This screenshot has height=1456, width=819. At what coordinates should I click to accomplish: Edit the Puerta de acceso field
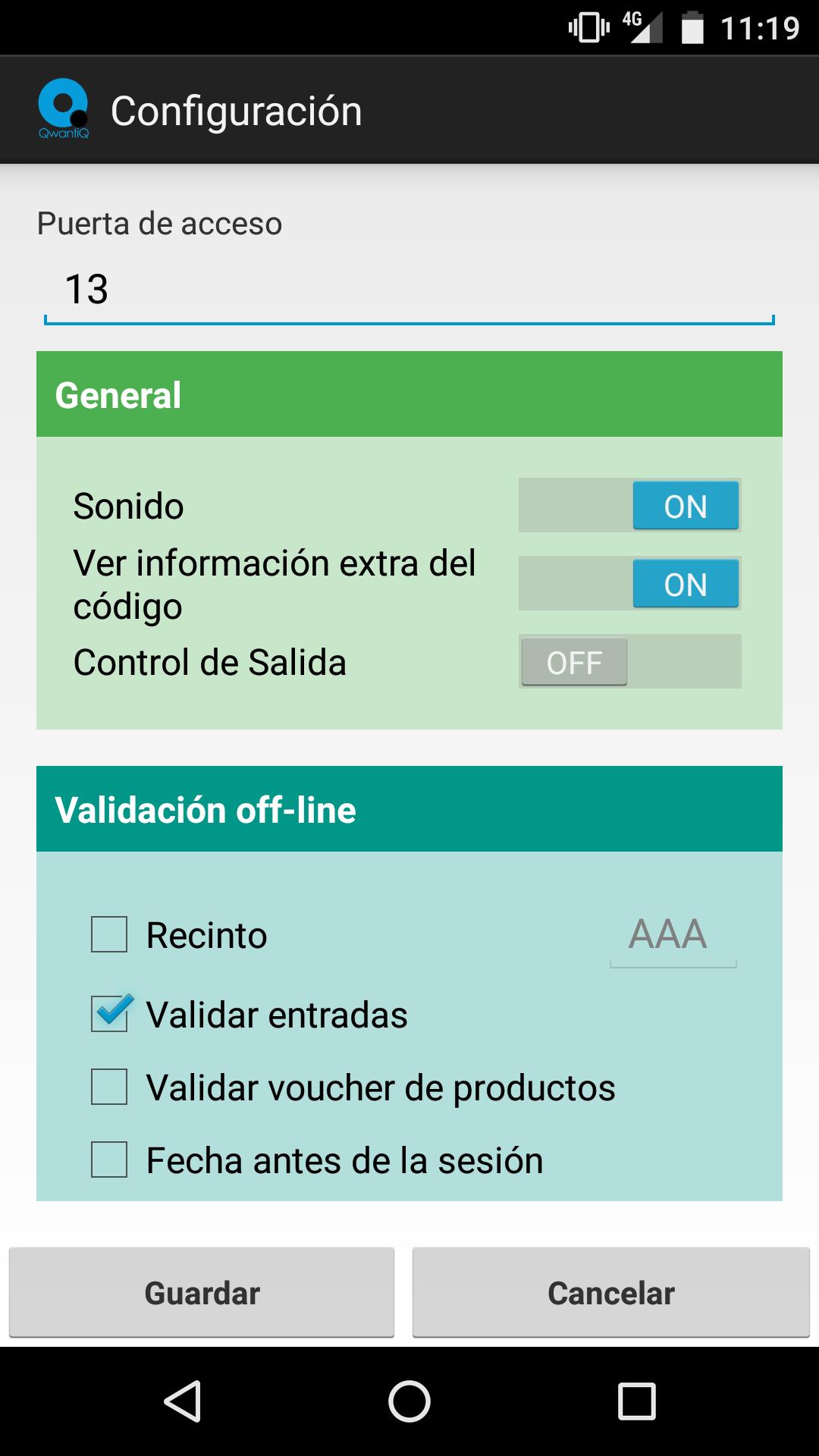point(409,290)
